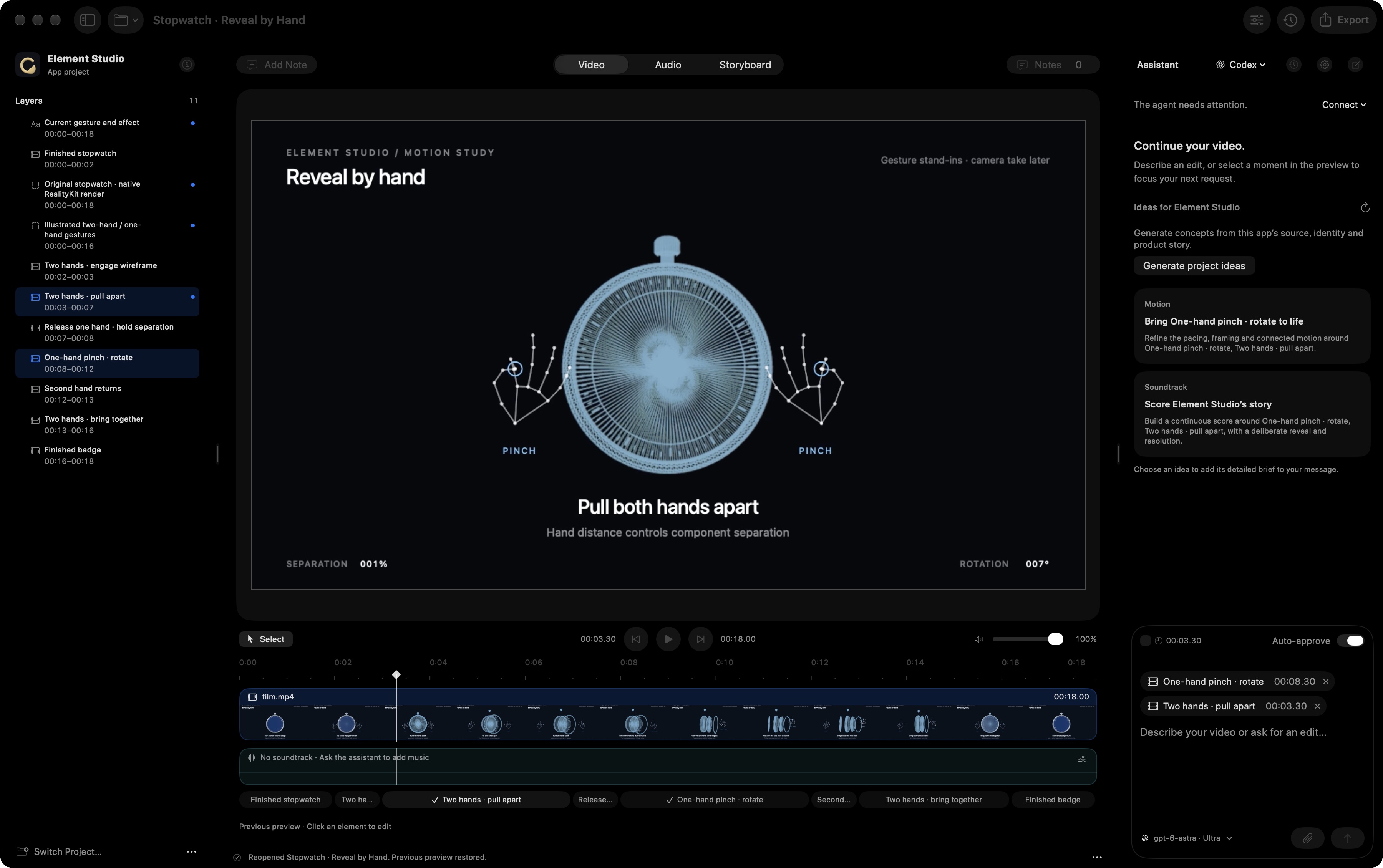Open assistant history clock icon
Image resolution: width=1383 pixels, height=868 pixels.
1293,65
